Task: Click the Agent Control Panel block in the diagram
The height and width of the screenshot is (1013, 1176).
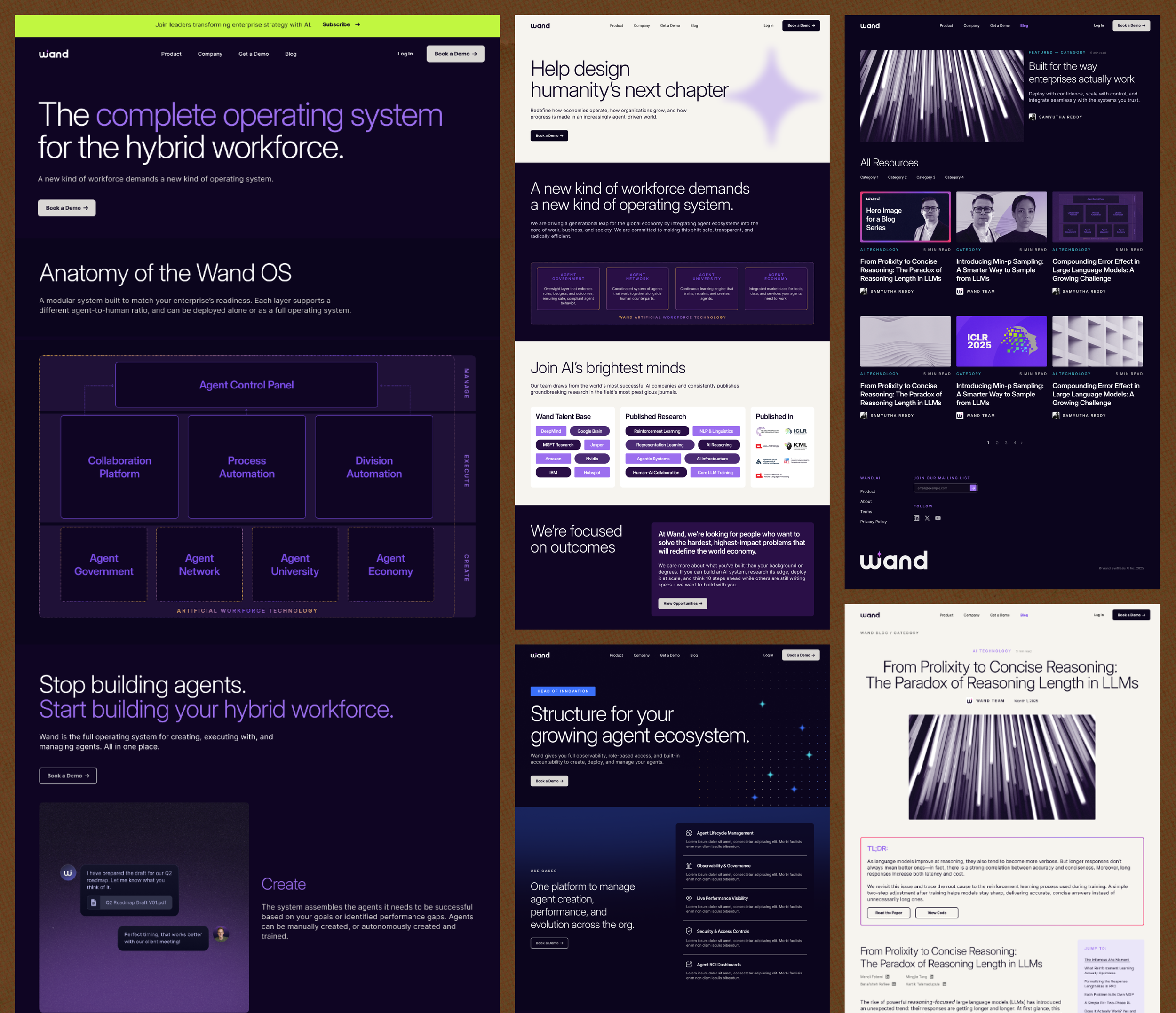Action: [x=246, y=385]
